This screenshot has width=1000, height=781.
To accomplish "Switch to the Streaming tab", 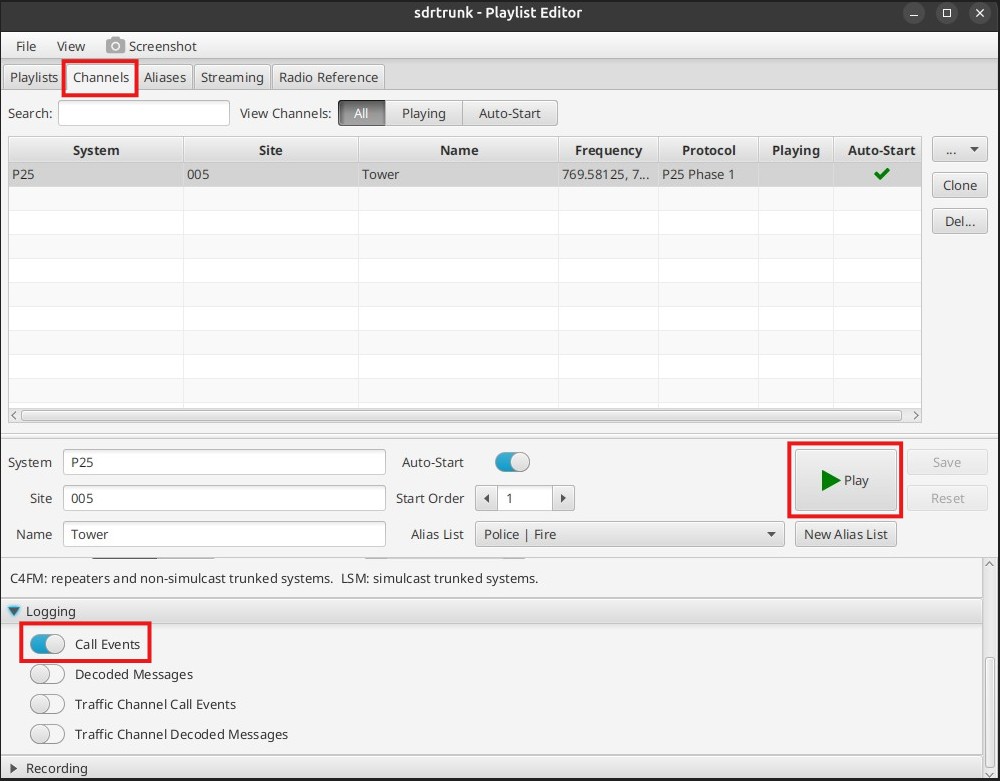I will point(232,77).
